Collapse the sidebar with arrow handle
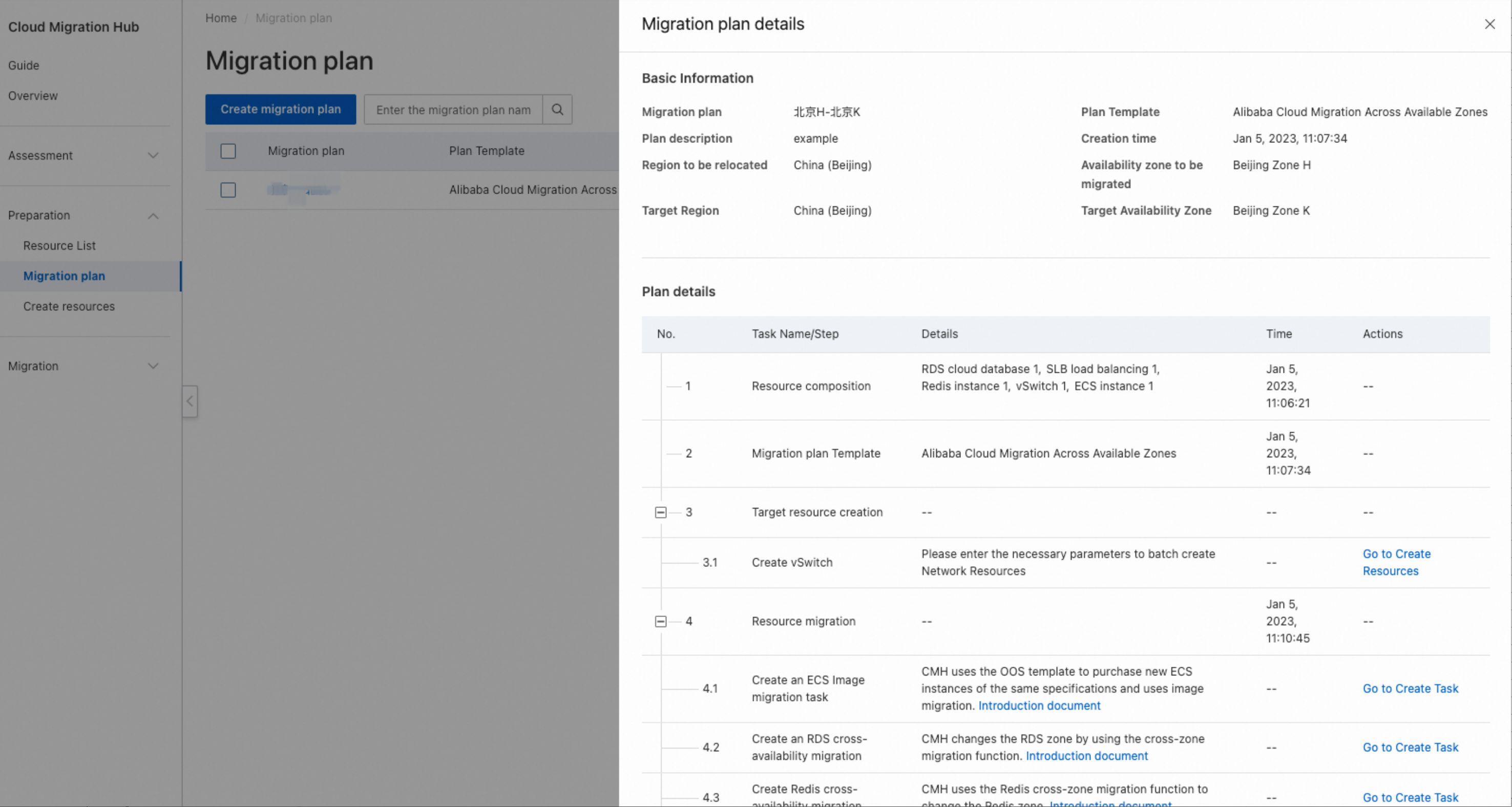The height and width of the screenshot is (807, 1512). (x=190, y=401)
